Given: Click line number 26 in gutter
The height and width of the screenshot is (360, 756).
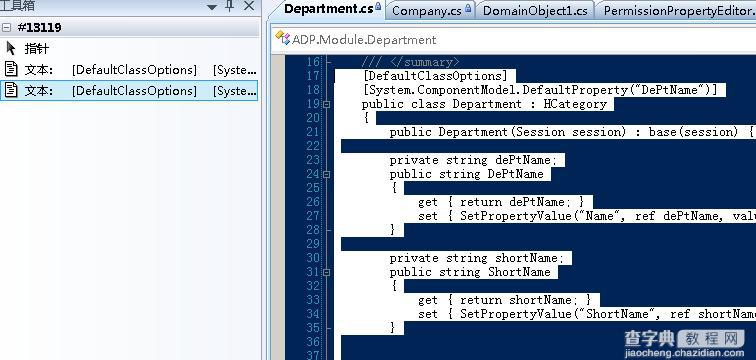Looking at the screenshot, I should (x=313, y=202).
